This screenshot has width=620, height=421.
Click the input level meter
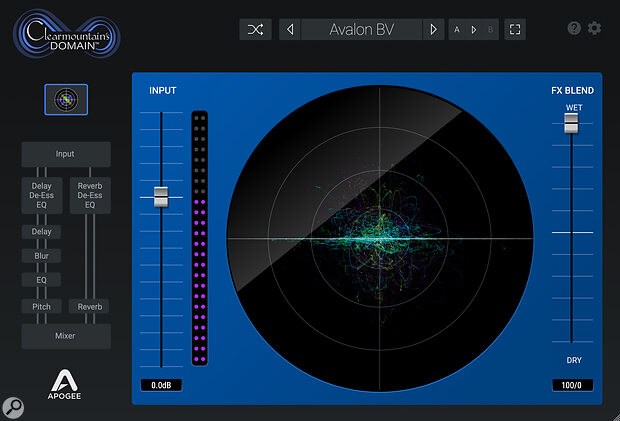tap(200, 238)
